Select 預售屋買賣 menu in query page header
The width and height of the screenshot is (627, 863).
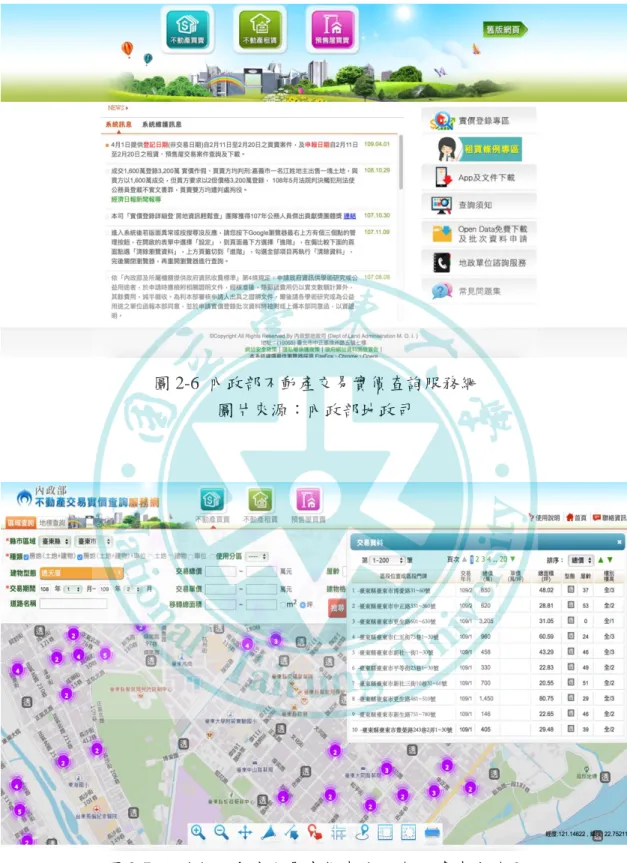tap(308, 505)
